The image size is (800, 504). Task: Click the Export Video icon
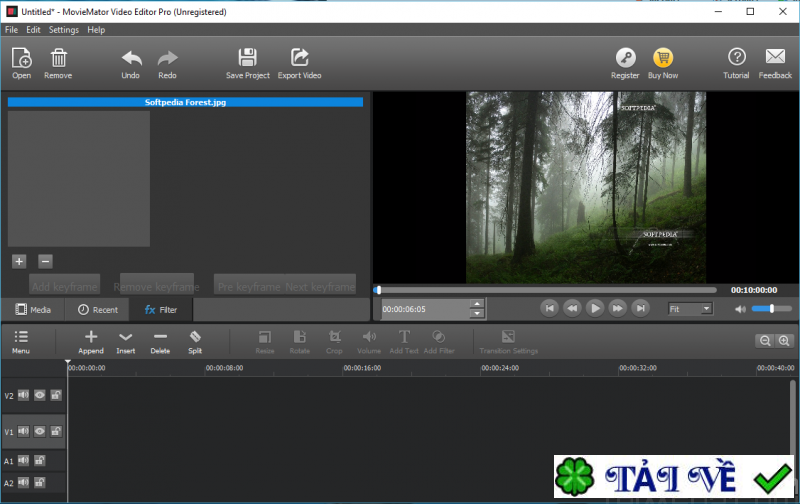coord(299,57)
